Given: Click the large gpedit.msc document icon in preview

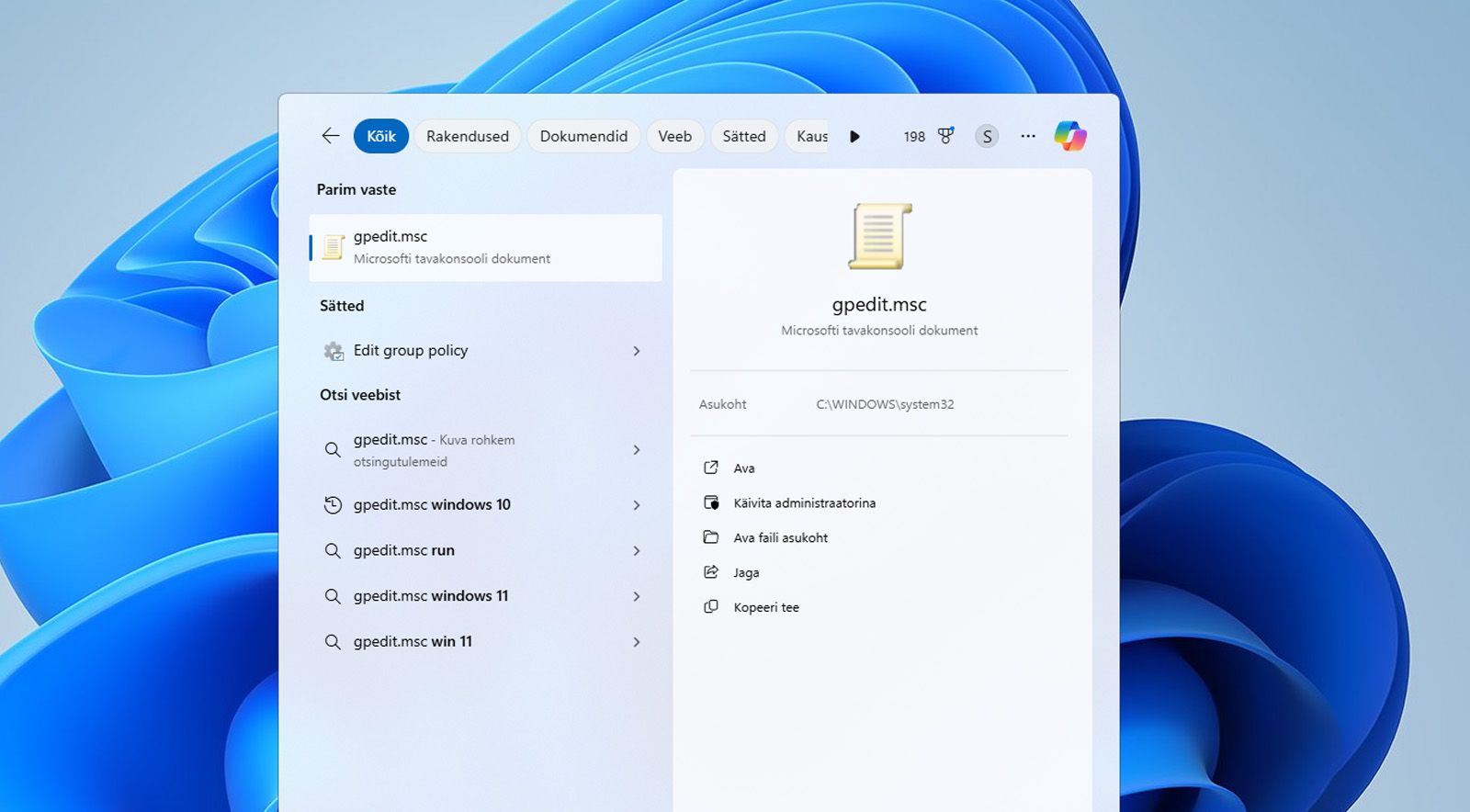Looking at the screenshot, I should pos(879,236).
